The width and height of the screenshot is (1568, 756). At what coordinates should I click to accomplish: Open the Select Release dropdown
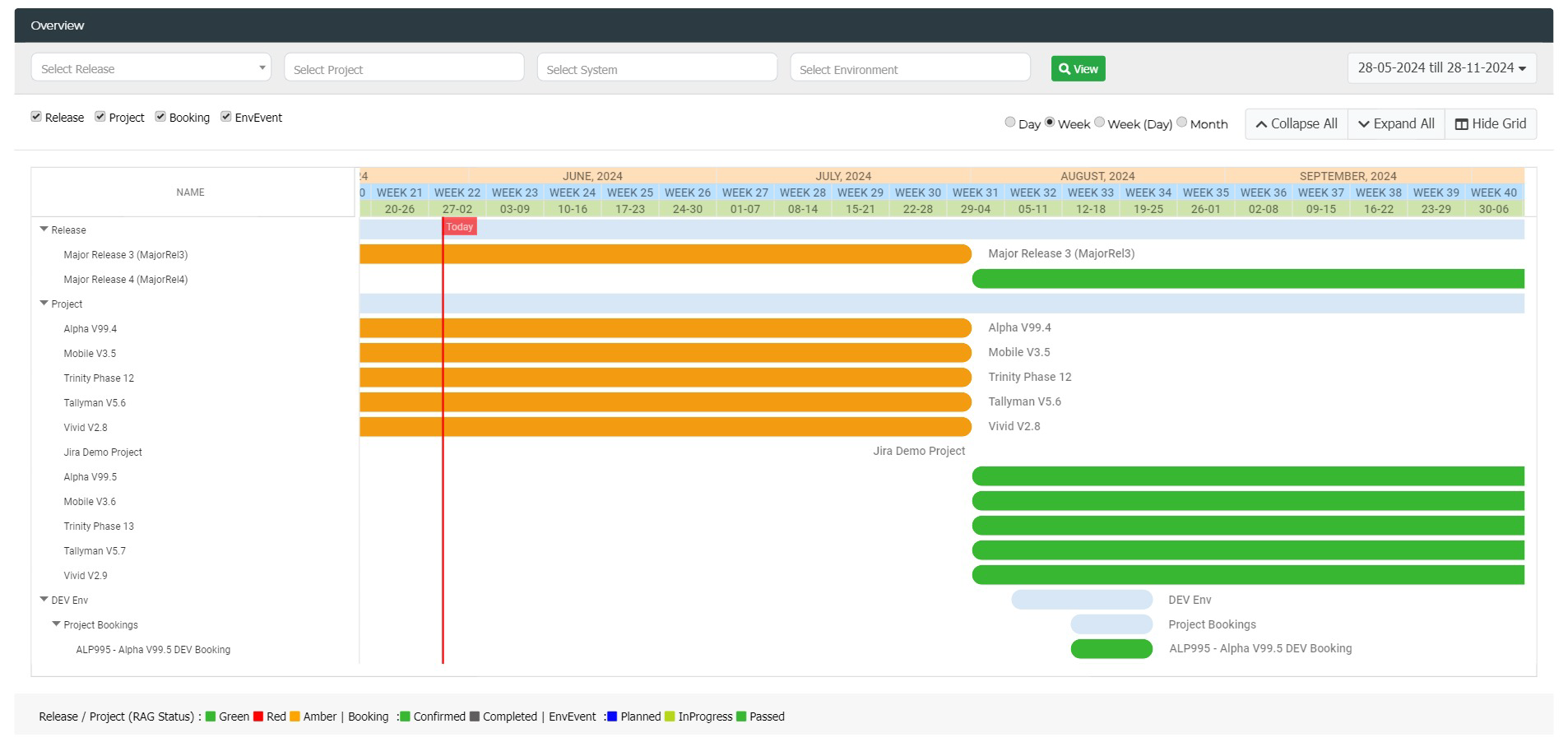(151, 68)
